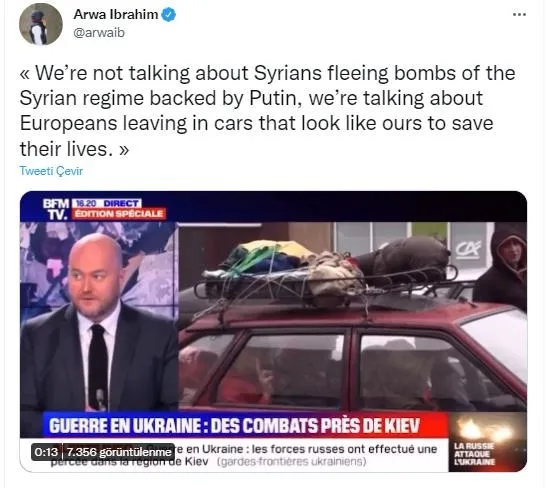
Task: Click the Crédit Agricole logo in footage
Action: pyautogui.click(x=469, y=250)
